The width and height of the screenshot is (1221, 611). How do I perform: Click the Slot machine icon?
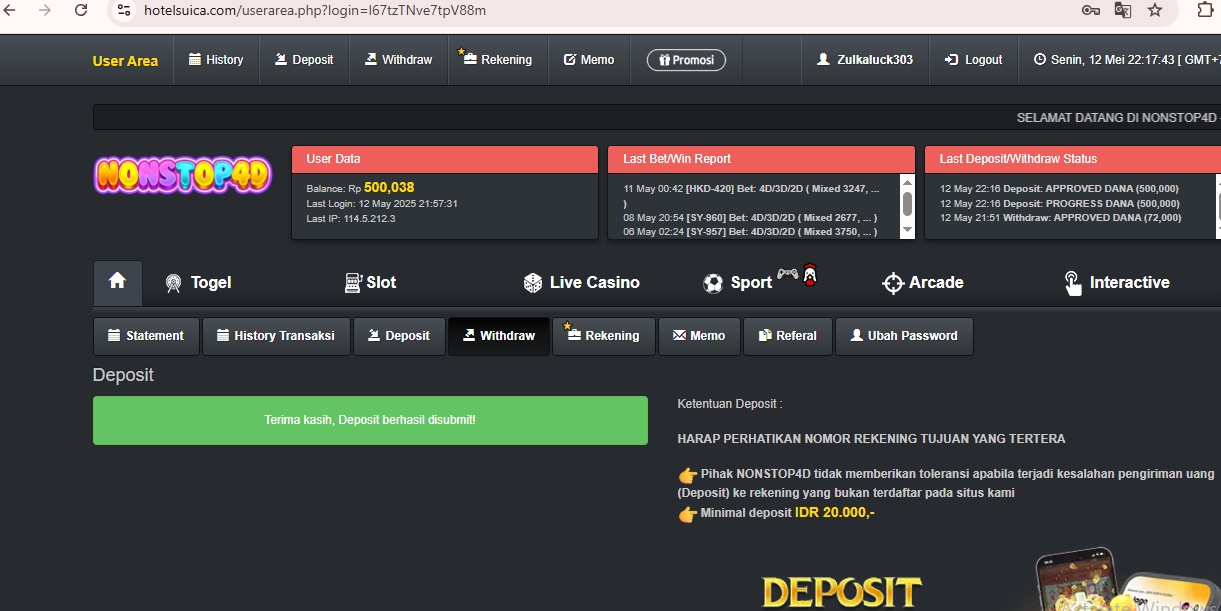[x=352, y=283]
